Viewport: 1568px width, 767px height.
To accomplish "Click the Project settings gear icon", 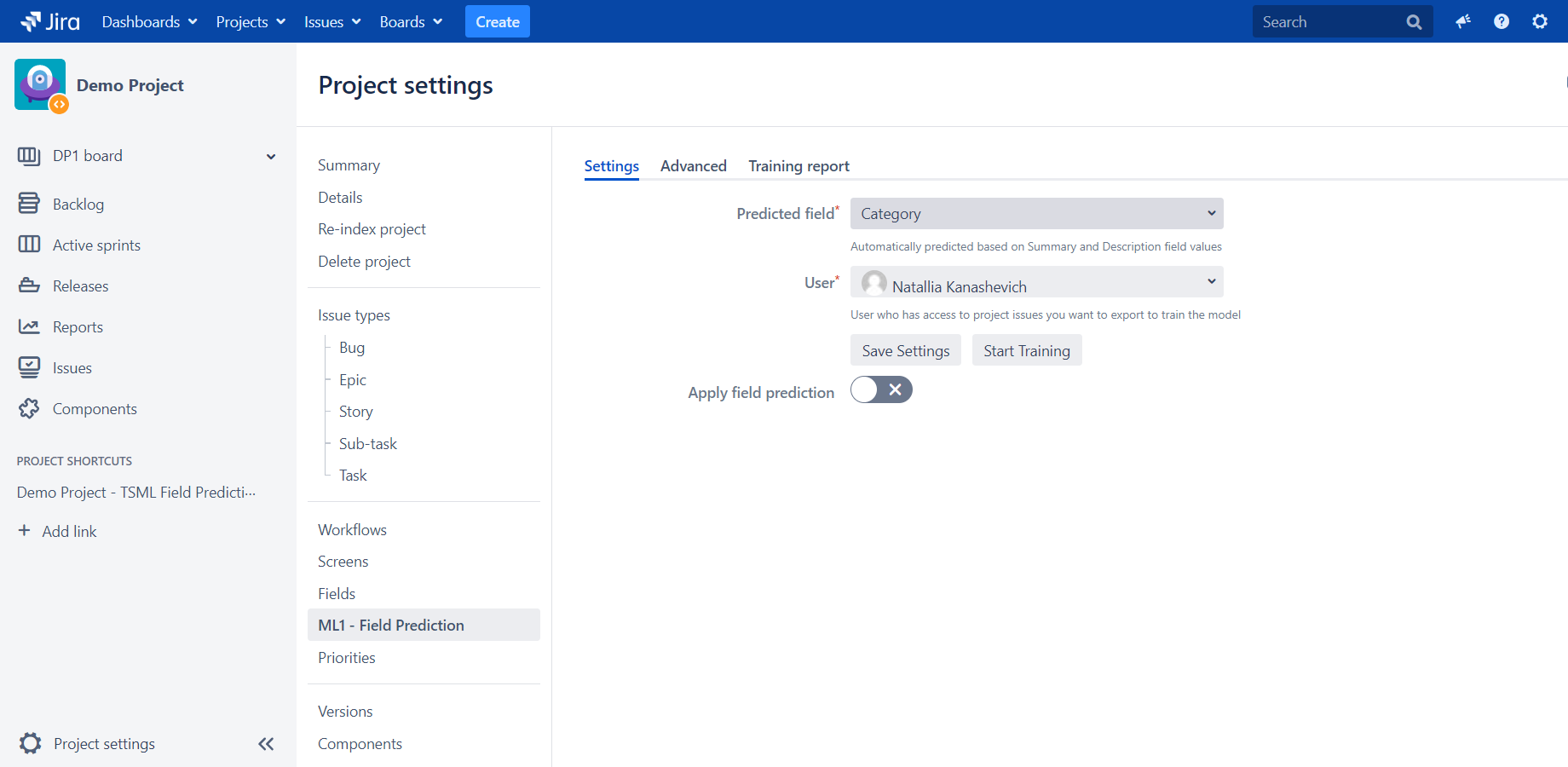I will [x=30, y=743].
